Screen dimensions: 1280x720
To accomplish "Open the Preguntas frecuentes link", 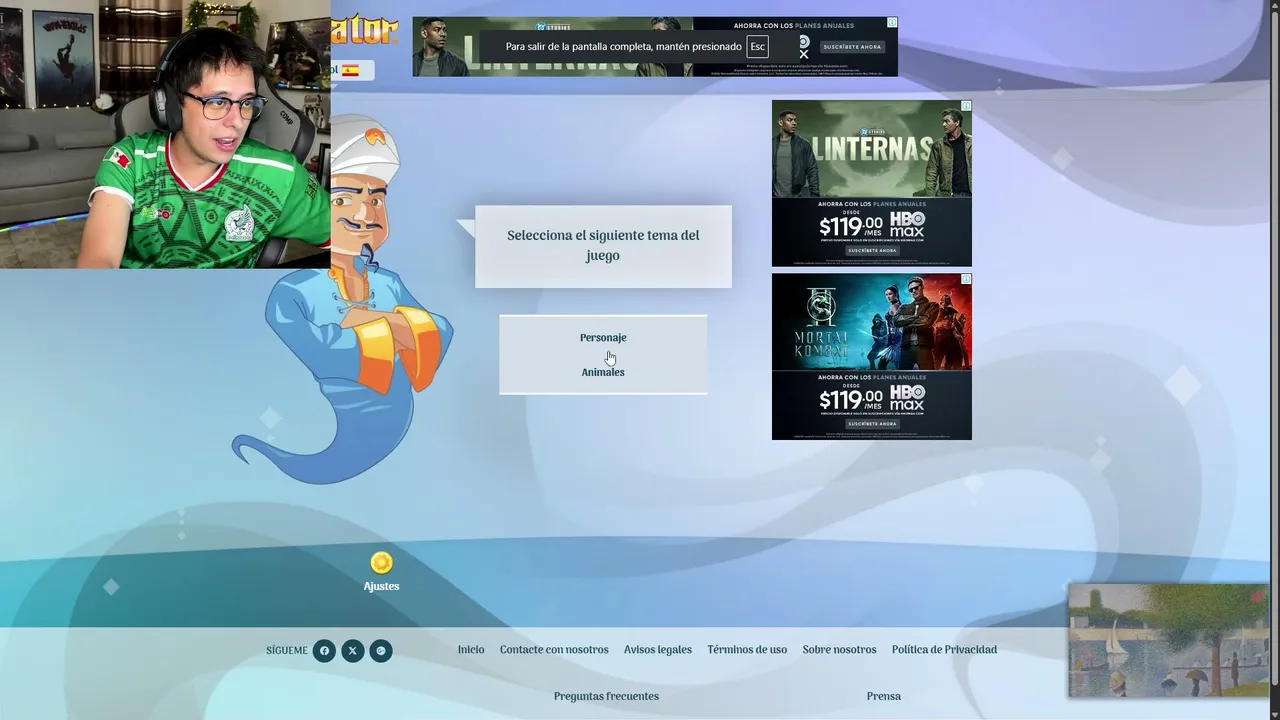I will pyautogui.click(x=606, y=696).
